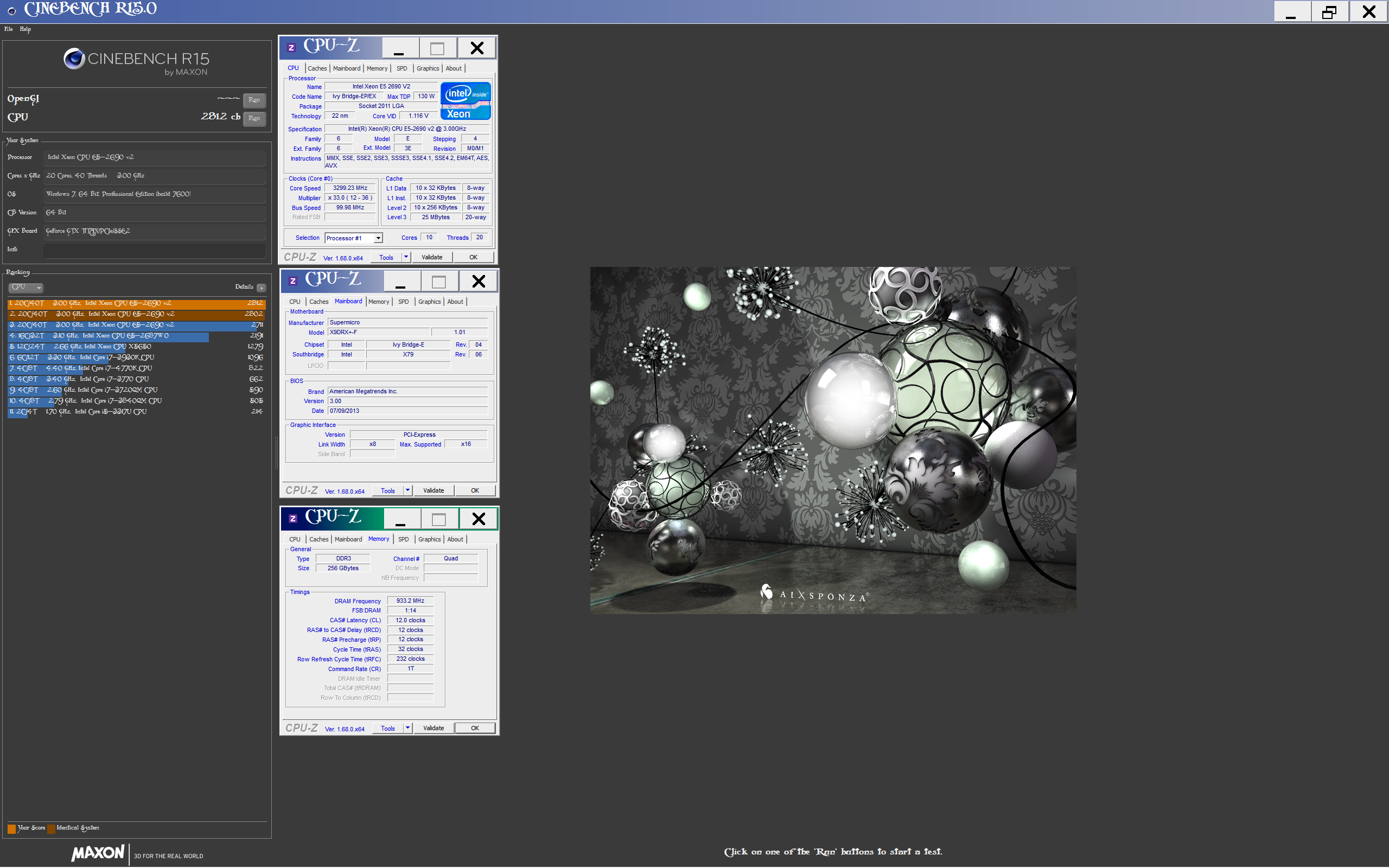Run the CPU benchmark test
This screenshot has width=1389, height=868.
pyautogui.click(x=254, y=118)
